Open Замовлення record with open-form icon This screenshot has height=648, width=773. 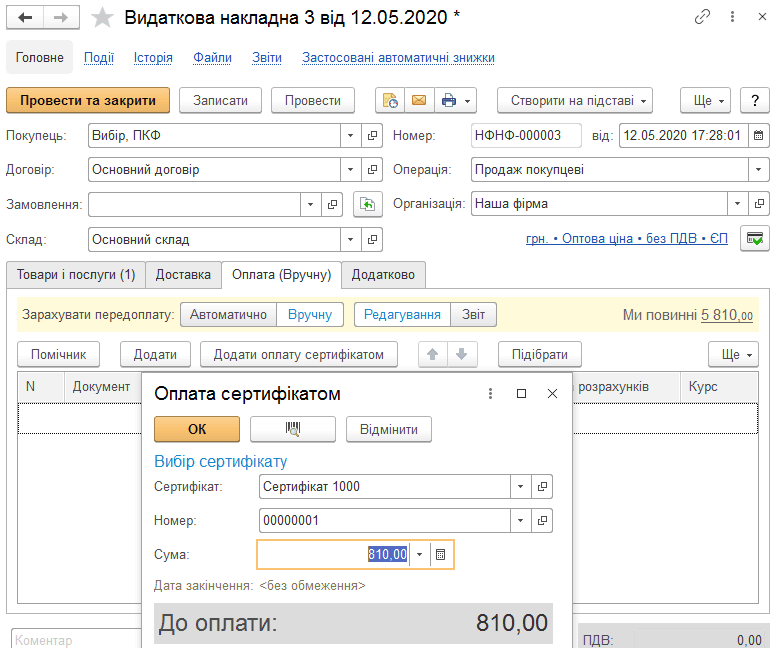tap(332, 204)
